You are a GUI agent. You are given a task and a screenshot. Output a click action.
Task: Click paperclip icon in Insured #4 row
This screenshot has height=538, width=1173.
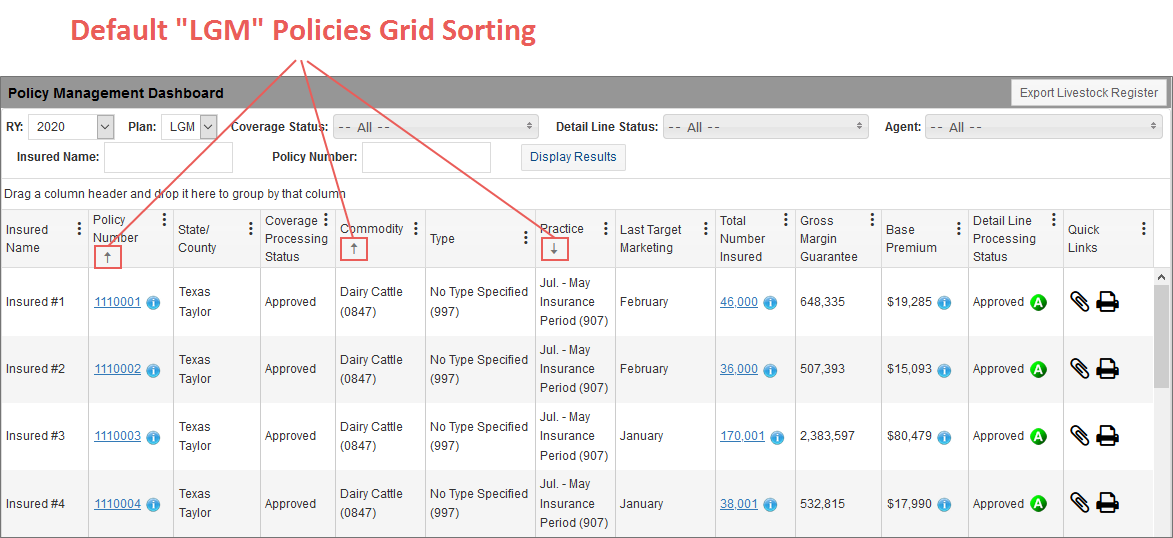(1079, 503)
